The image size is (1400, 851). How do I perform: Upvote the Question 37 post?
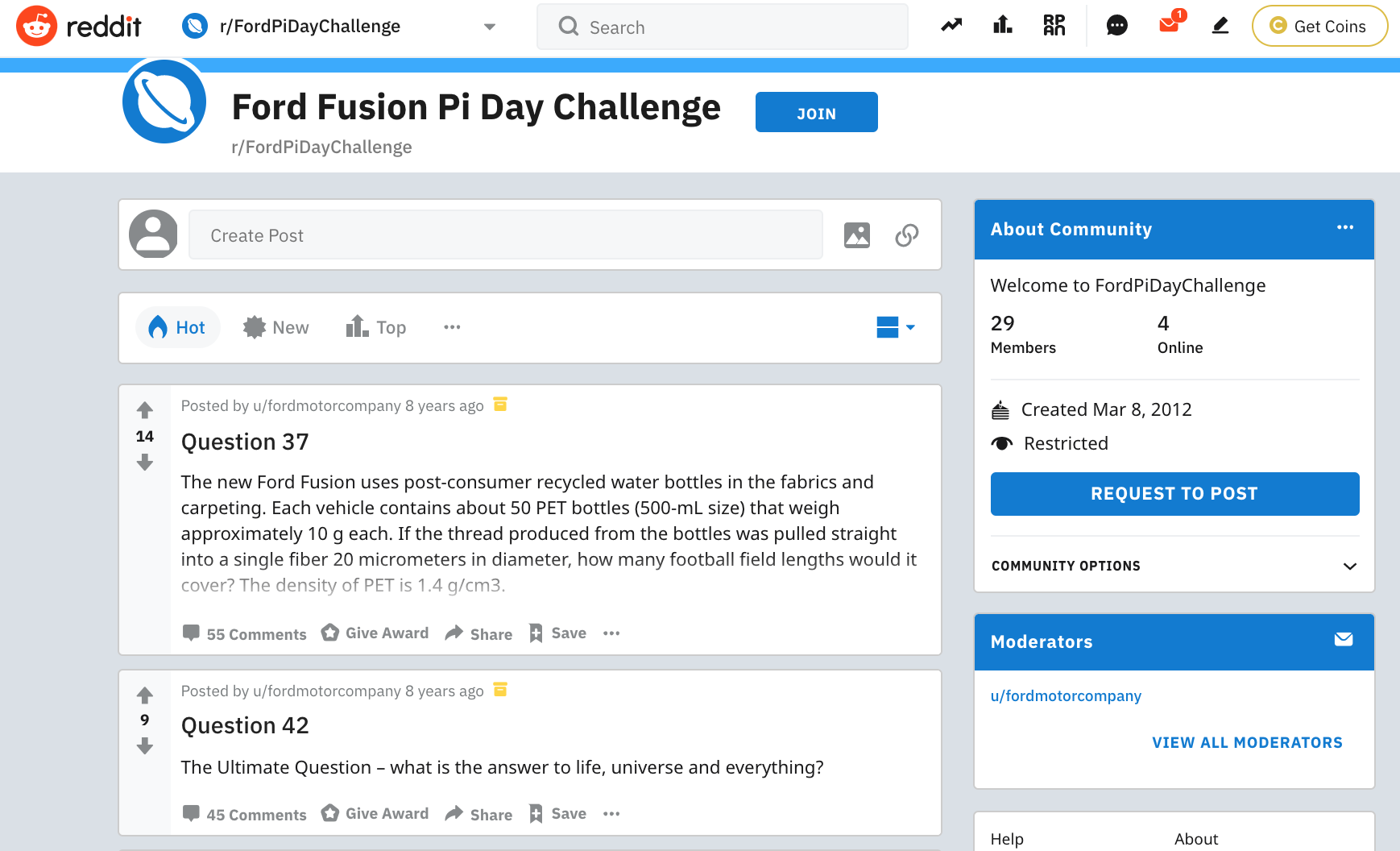coord(145,410)
